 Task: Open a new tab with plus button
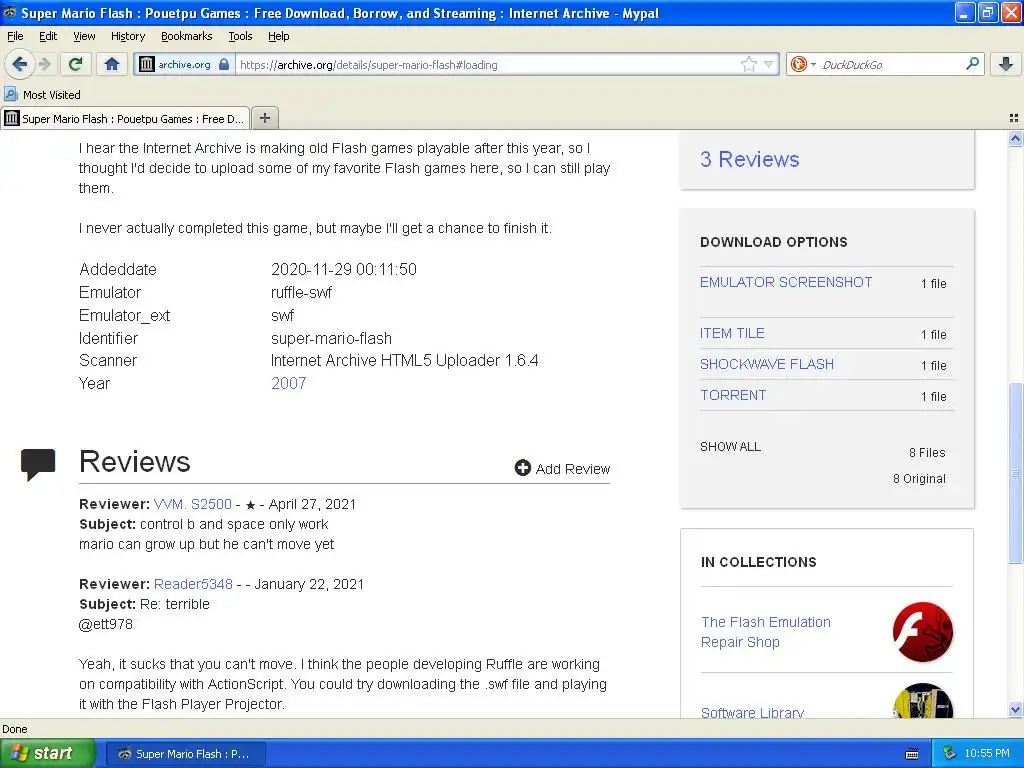click(264, 118)
